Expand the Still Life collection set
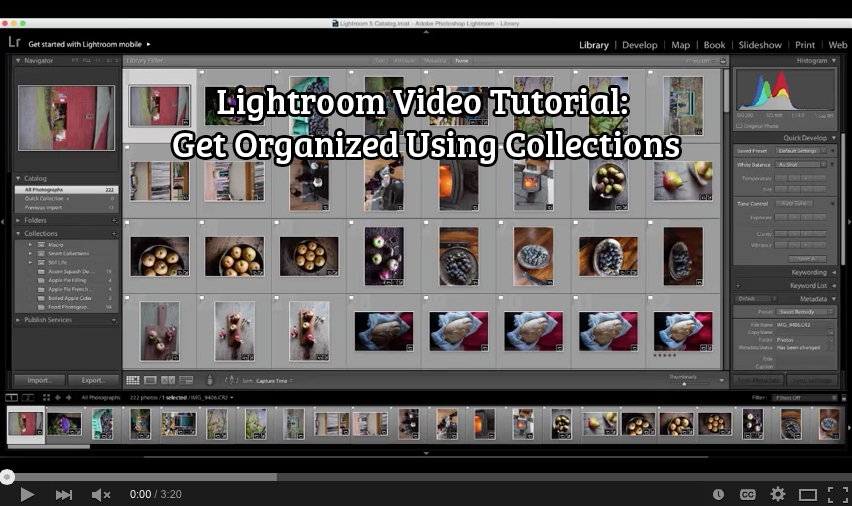Viewport: 852px width, 506px height. coord(30,262)
